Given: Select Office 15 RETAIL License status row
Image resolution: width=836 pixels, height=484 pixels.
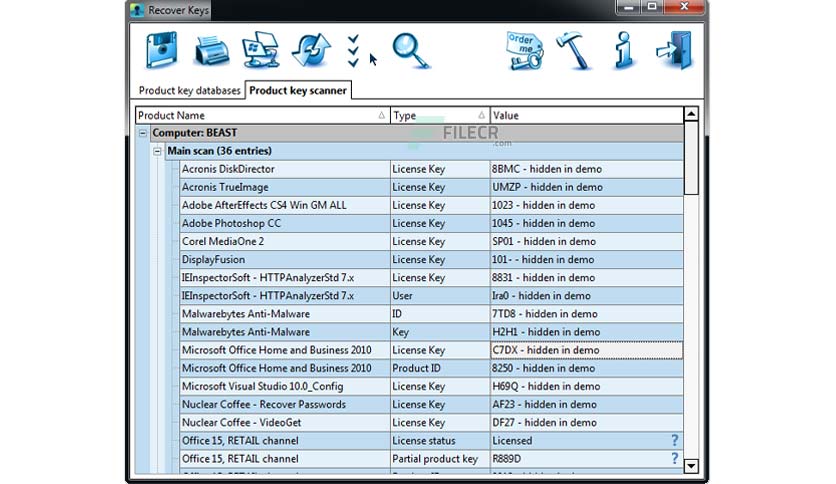Looking at the screenshot, I should [431, 441].
